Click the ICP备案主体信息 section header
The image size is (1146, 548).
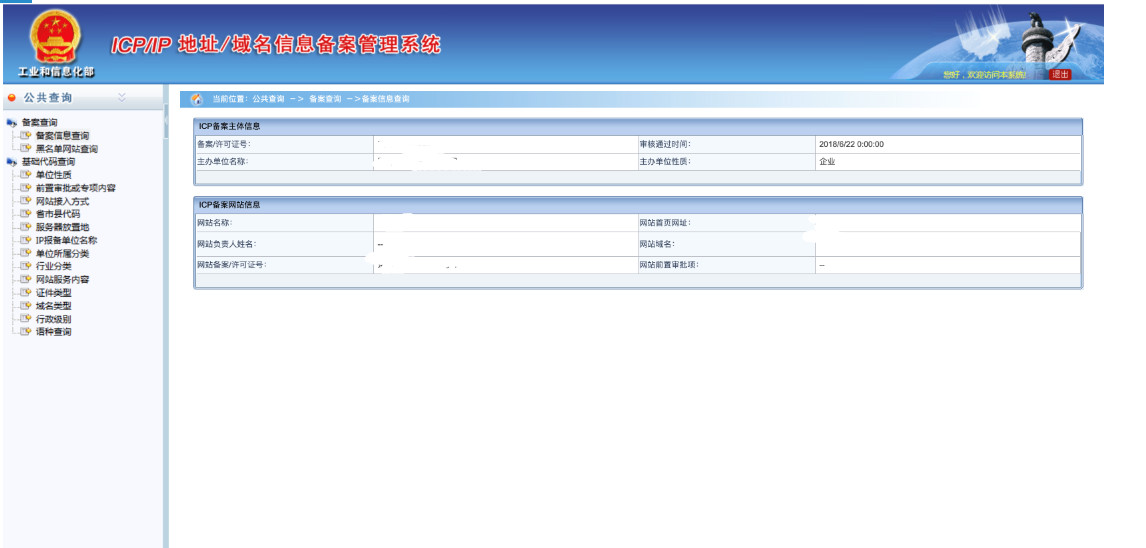click(x=637, y=127)
